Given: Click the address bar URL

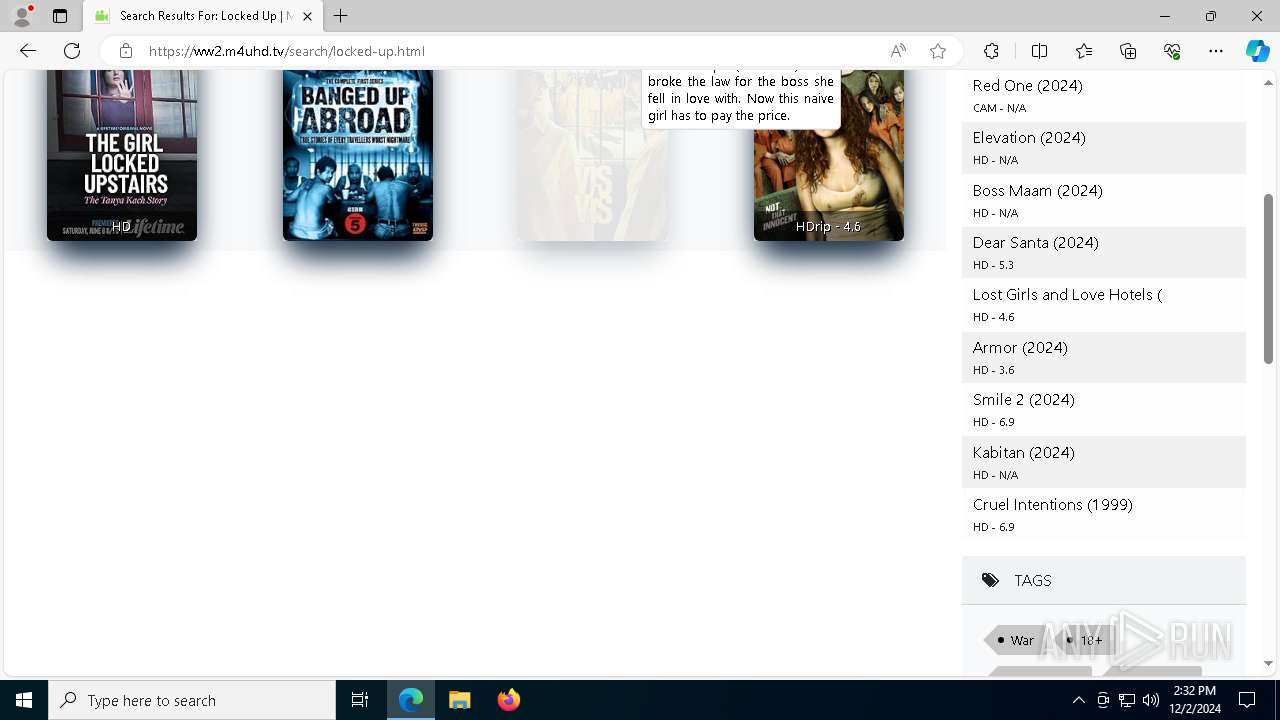Looking at the screenshot, I should click(287, 51).
